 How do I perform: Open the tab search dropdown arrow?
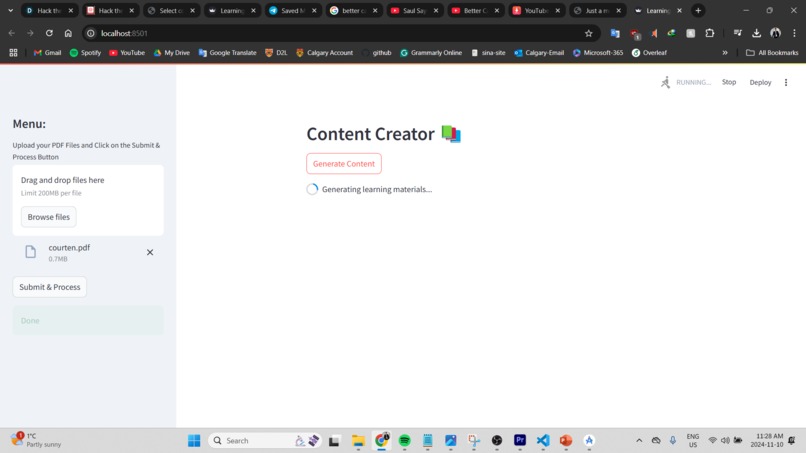pos(10,10)
